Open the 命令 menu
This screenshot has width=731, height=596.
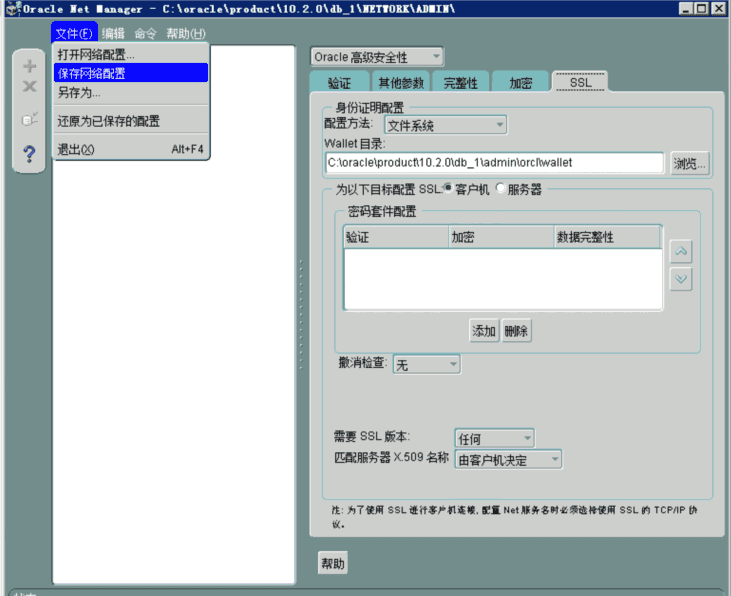[145, 33]
